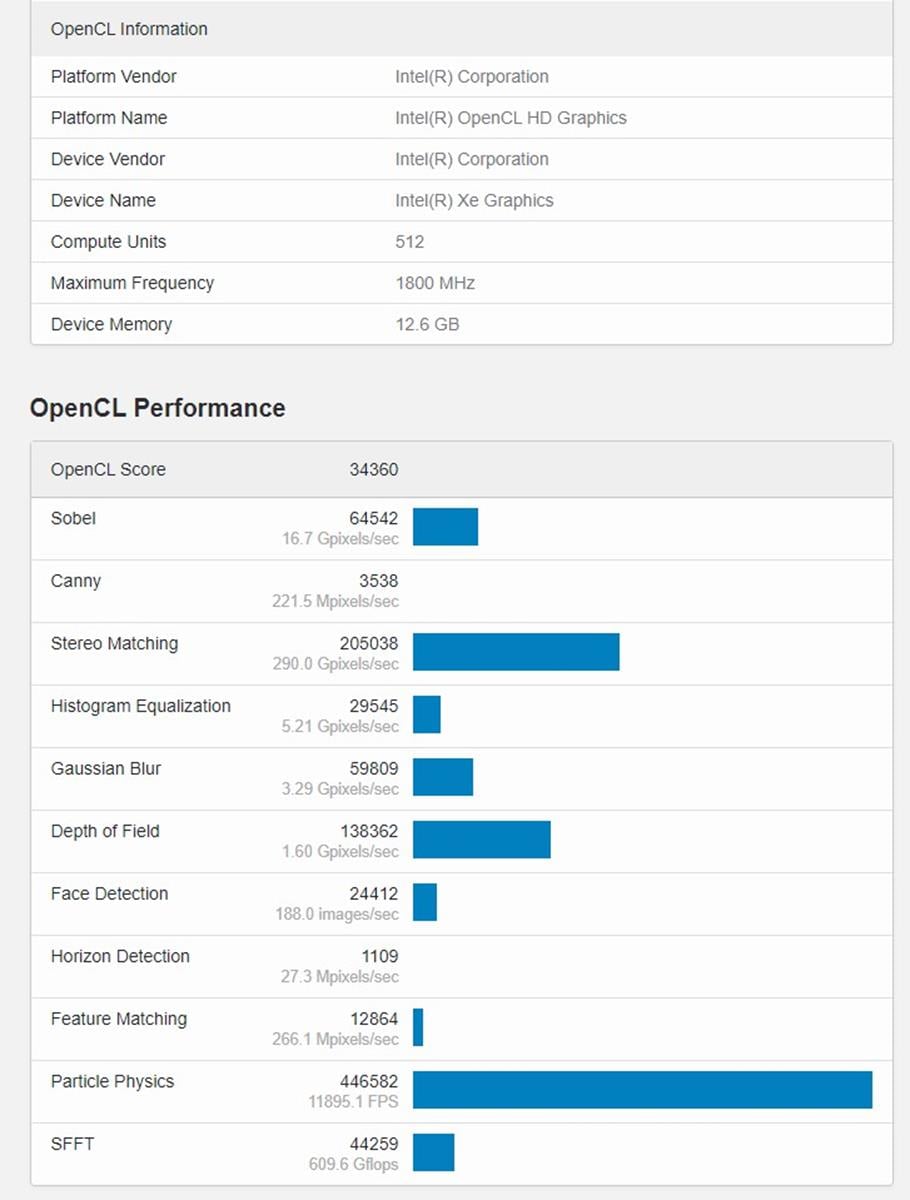This screenshot has width=910, height=1200.
Task: Click the OpenCL Information table header
Action: tap(129, 29)
